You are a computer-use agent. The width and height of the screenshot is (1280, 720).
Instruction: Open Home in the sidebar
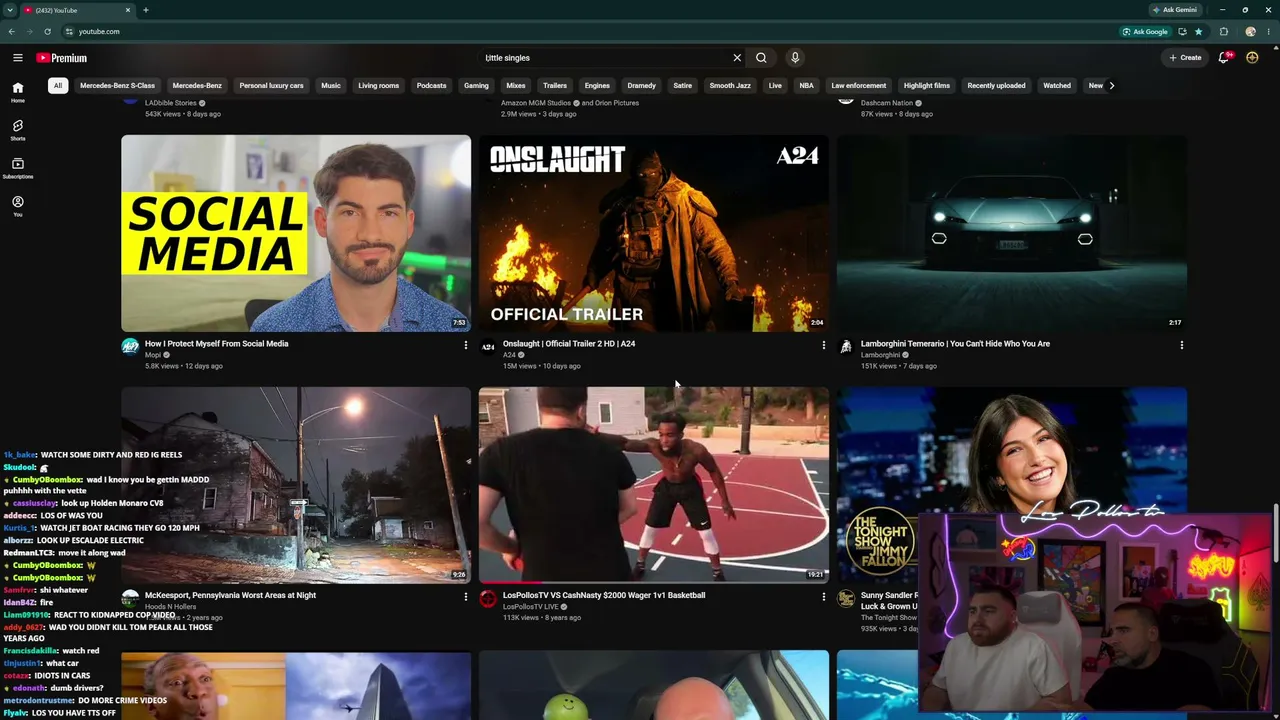click(18, 92)
